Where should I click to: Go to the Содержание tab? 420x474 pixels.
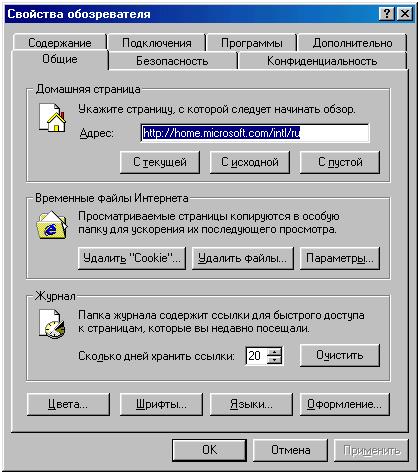pos(60,43)
